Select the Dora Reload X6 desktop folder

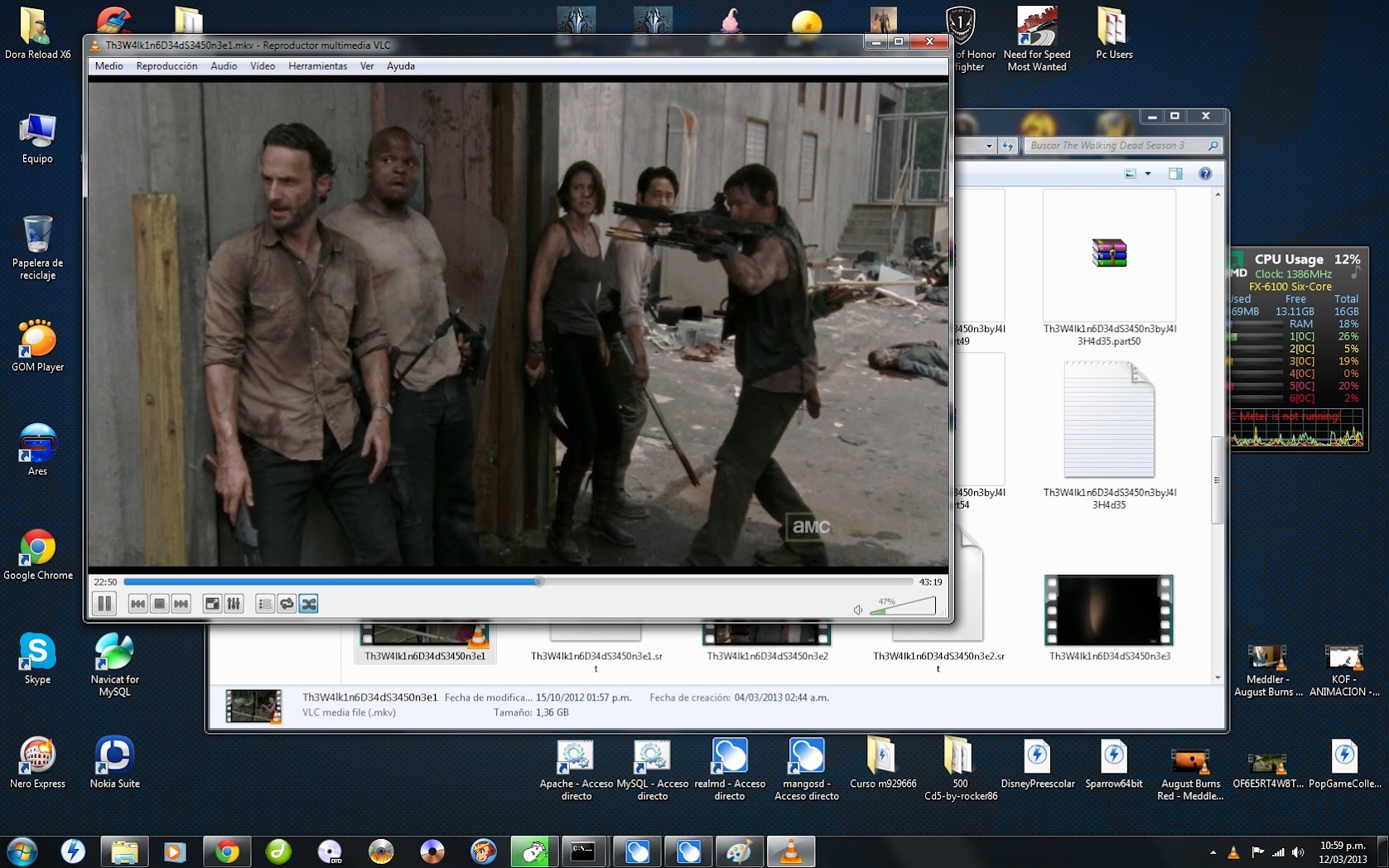point(37,33)
